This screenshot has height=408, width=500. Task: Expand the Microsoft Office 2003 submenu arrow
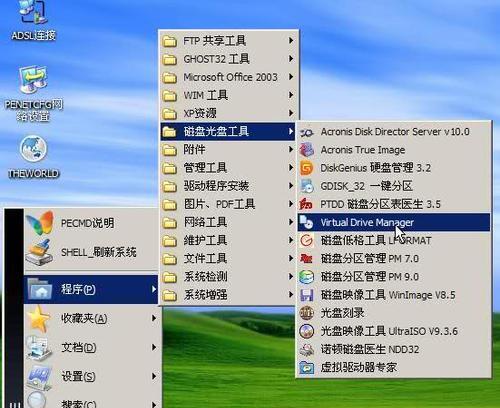(x=291, y=77)
